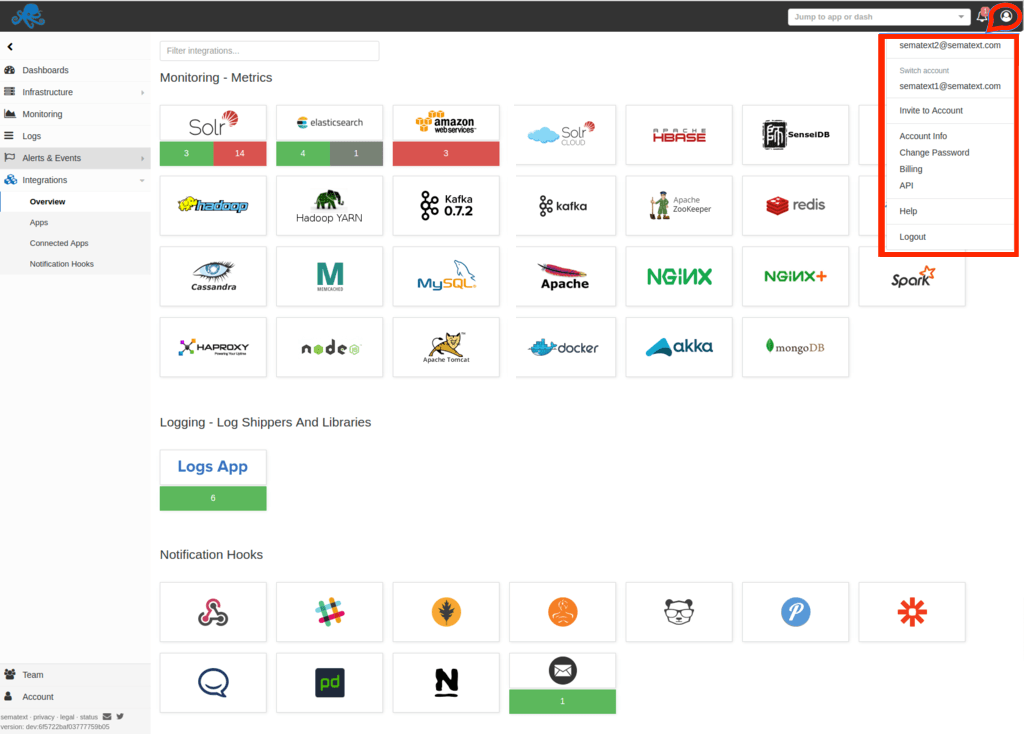Select the blue P Pushover hook

(795, 612)
